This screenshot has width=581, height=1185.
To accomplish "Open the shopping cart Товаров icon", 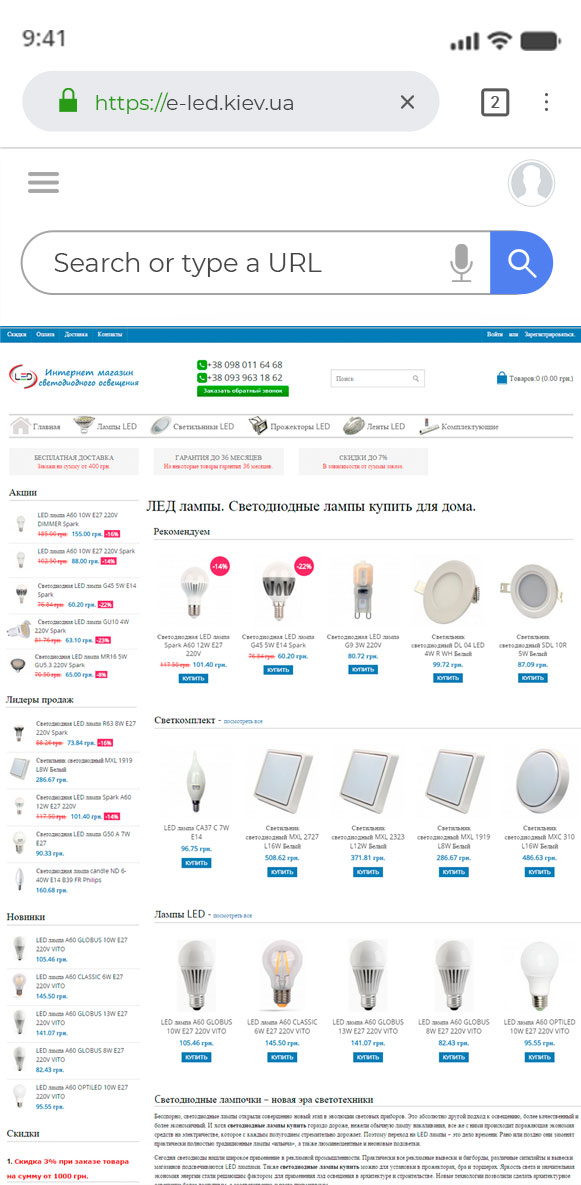I will click(502, 378).
